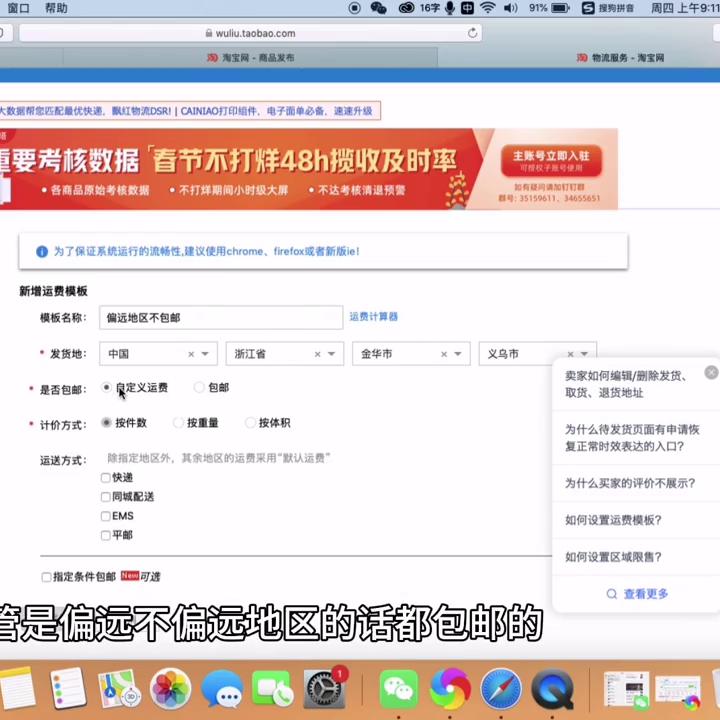Click the magnifier icon beside 查看更多

point(611,594)
